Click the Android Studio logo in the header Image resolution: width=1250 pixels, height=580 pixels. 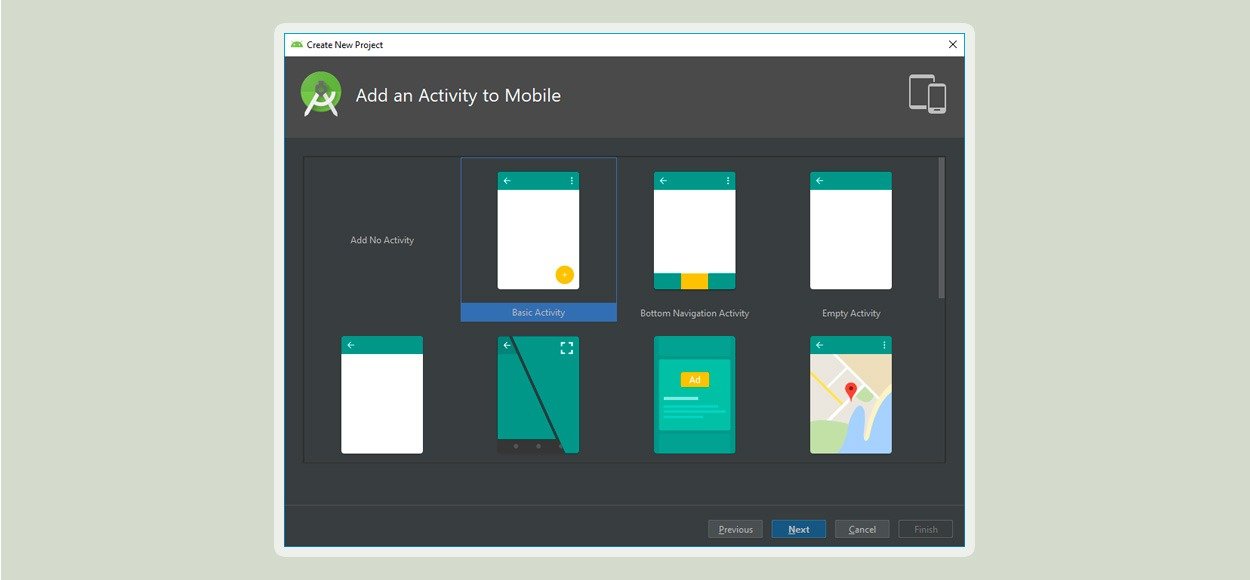tap(321, 94)
